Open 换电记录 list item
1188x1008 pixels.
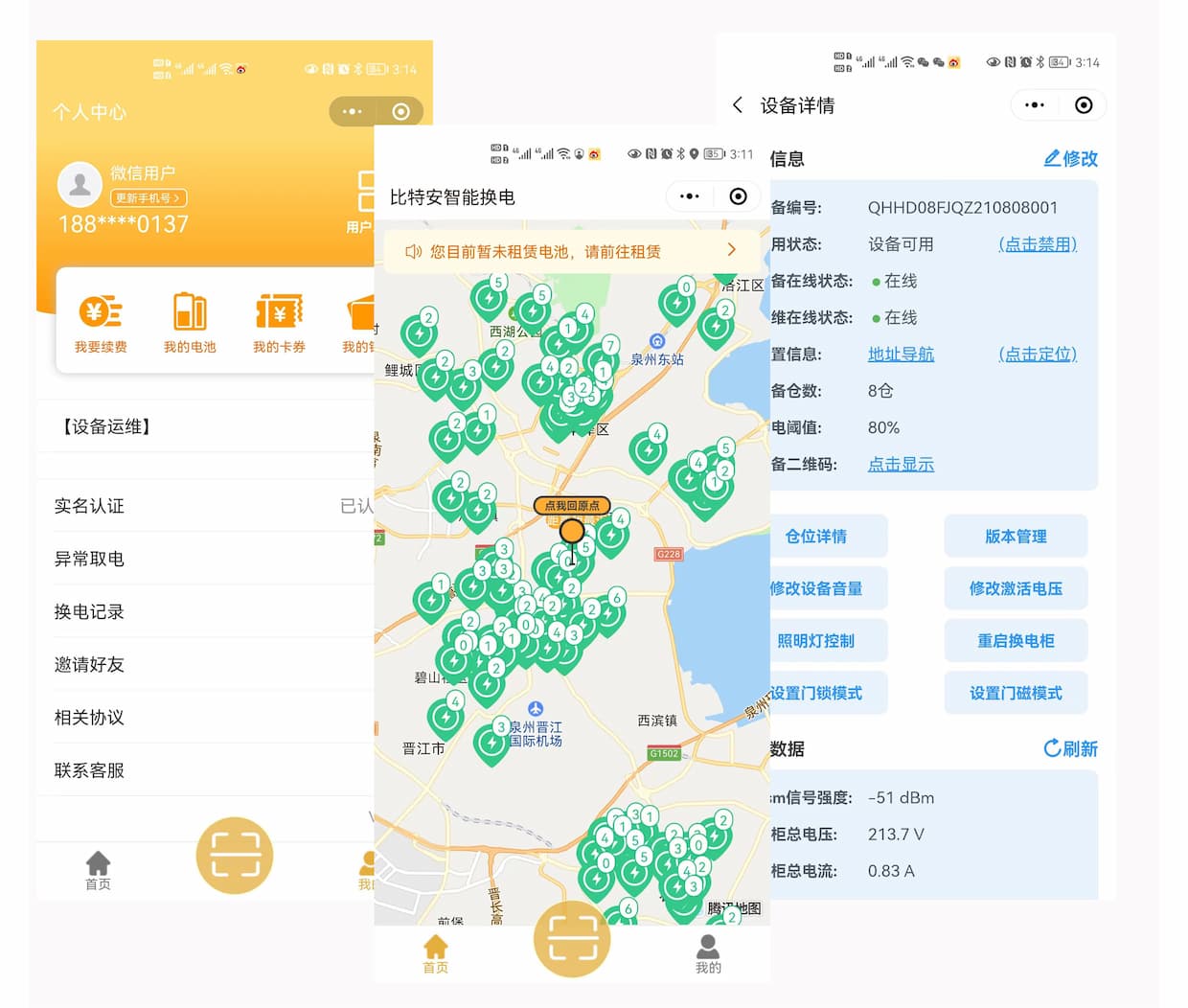click(89, 611)
